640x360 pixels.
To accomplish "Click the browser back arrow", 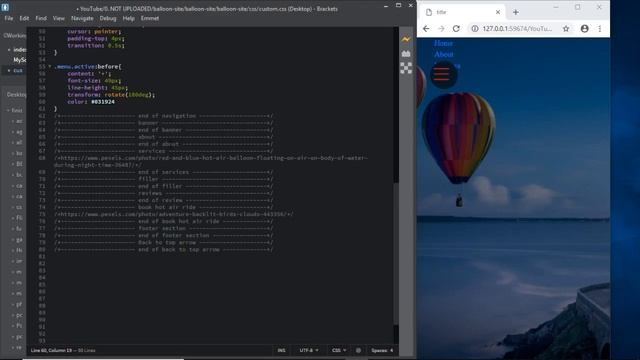I will click(426, 29).
